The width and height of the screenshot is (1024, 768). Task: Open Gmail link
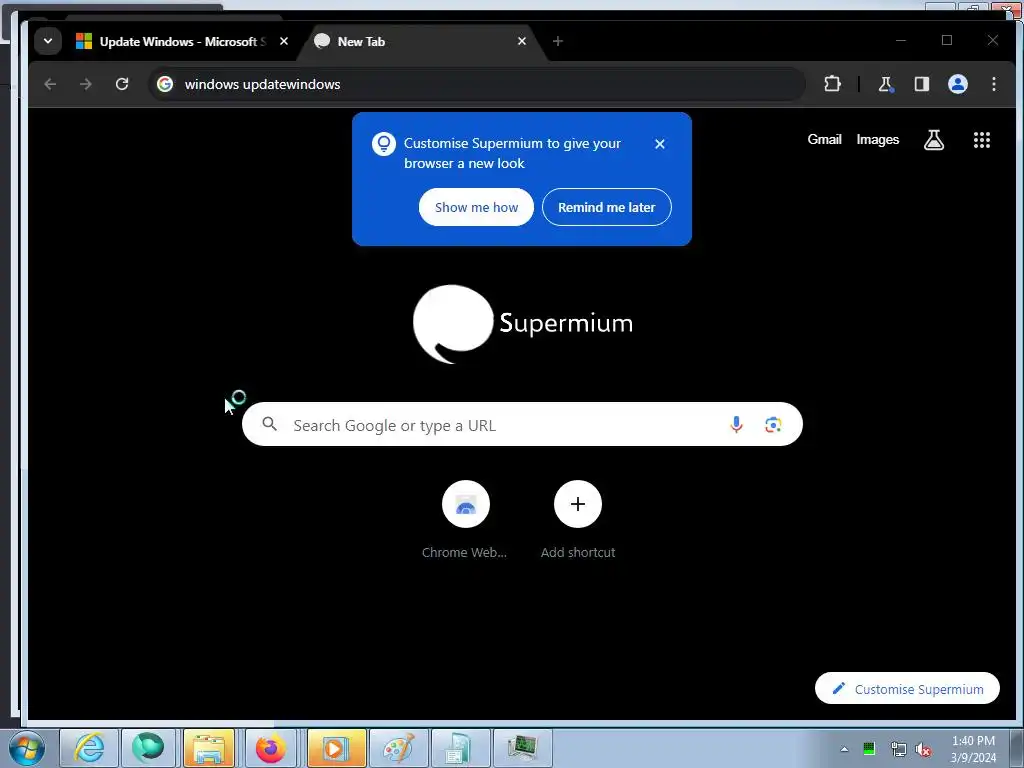tap(824, 139)
